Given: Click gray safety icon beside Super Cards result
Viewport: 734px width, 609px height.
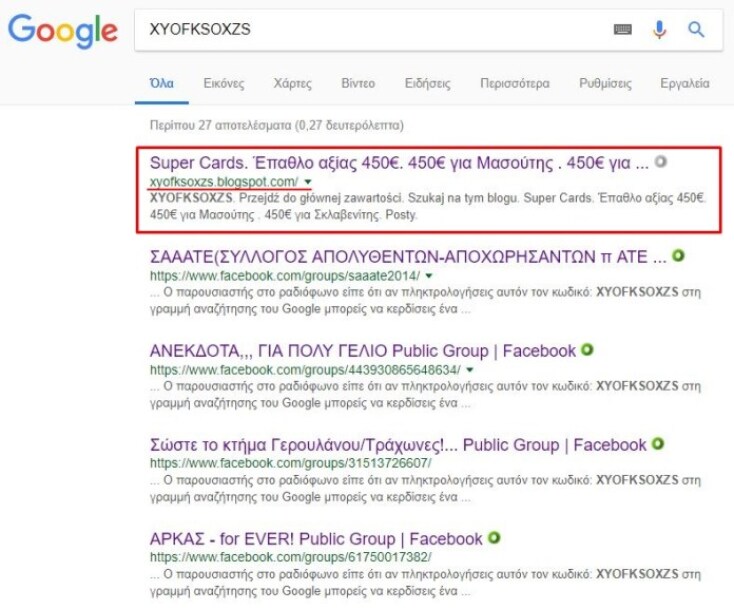Looking at the screenshot, I should tap(660, 162).
